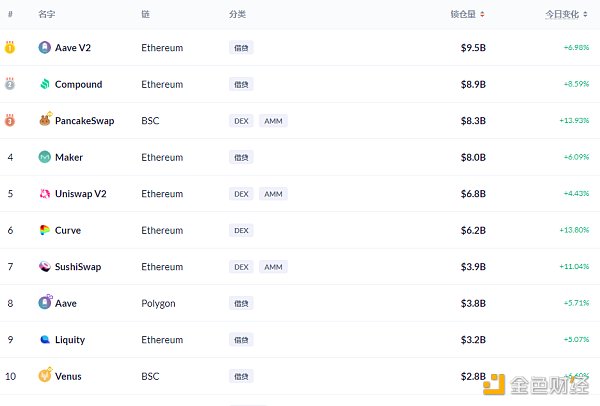Click the SushiSwap logo icon
600x406 pixels.
45,266
